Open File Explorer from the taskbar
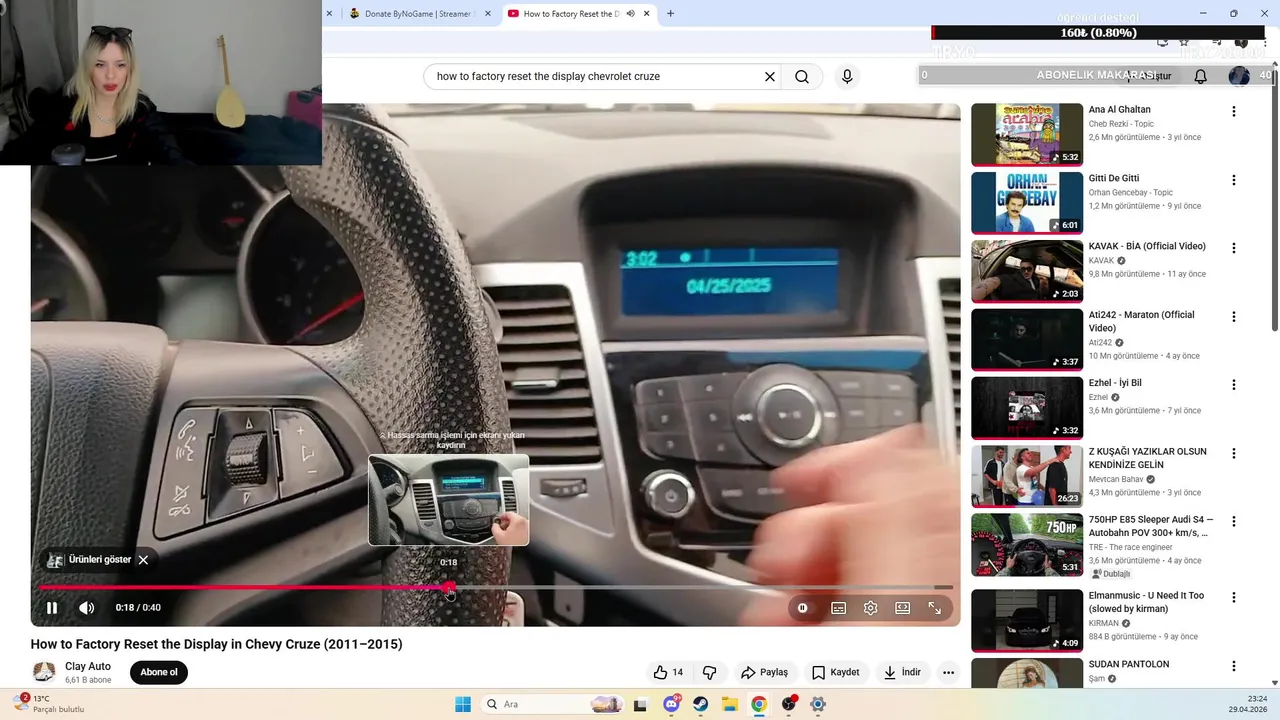The height and width of the screenshot is (720, 1280). [x=730, y=704]
